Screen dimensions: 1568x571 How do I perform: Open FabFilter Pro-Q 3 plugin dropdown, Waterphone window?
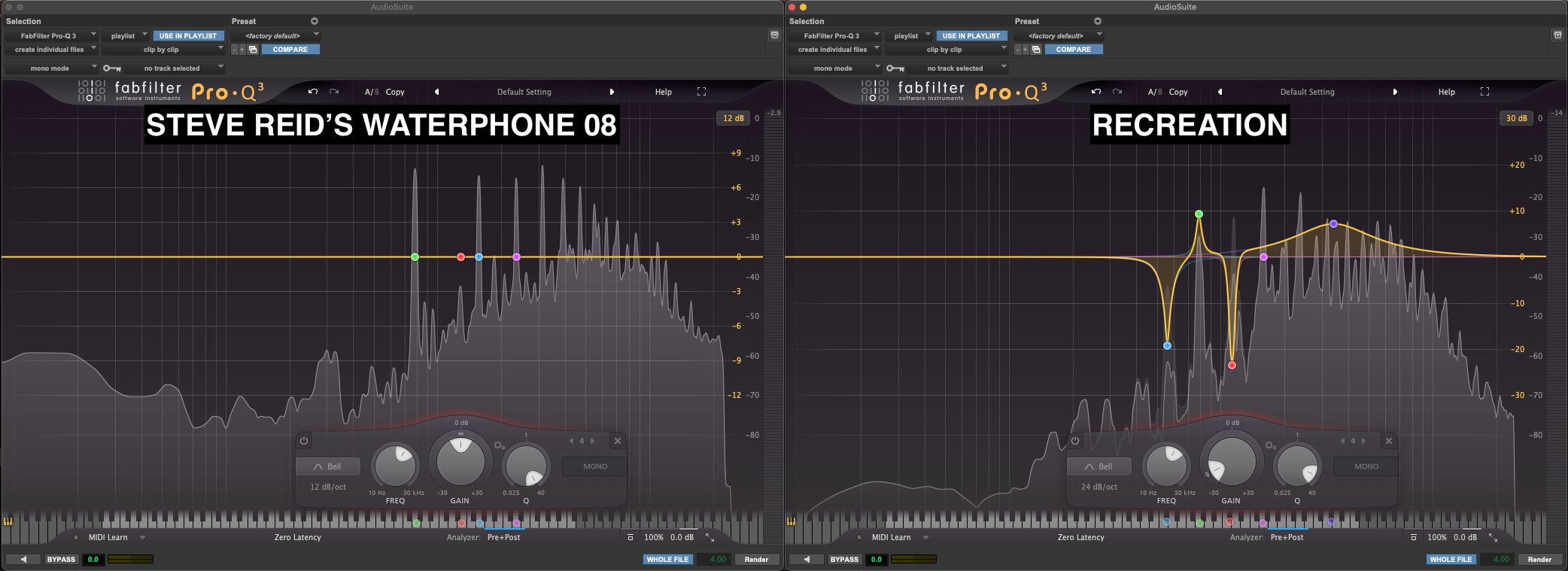tap(51, 35)
